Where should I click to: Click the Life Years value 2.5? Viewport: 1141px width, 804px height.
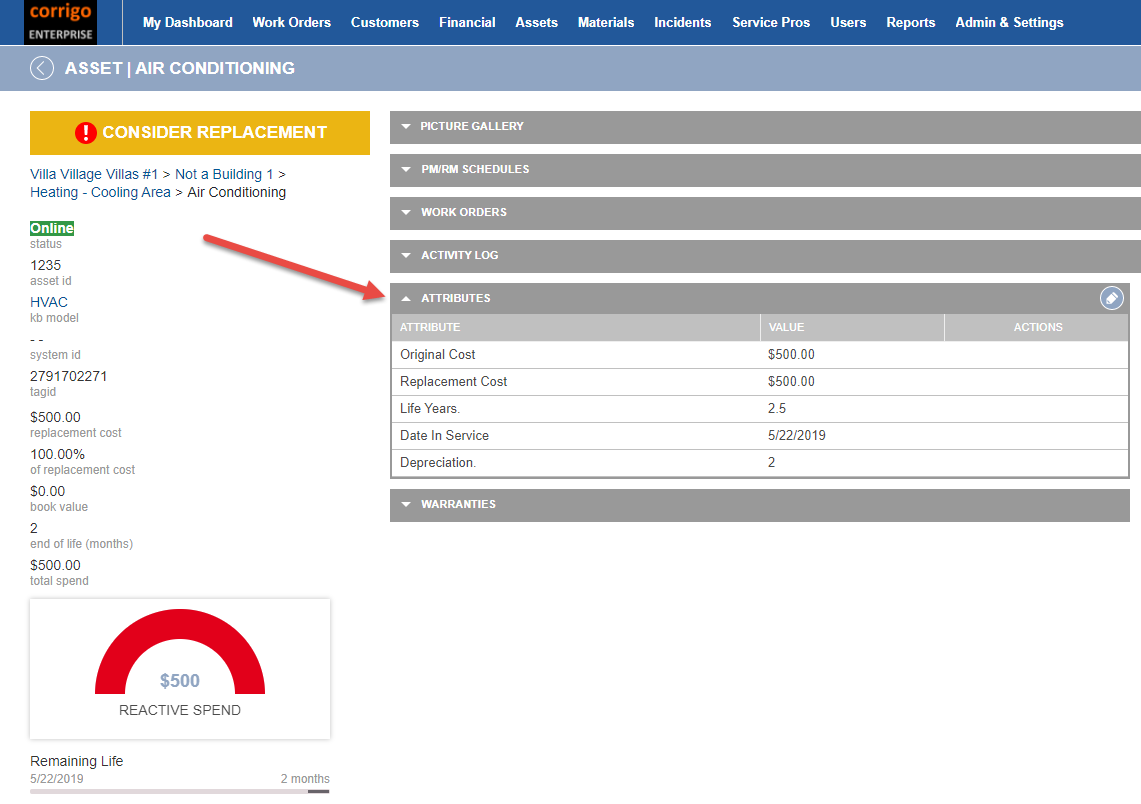[777, 408]
